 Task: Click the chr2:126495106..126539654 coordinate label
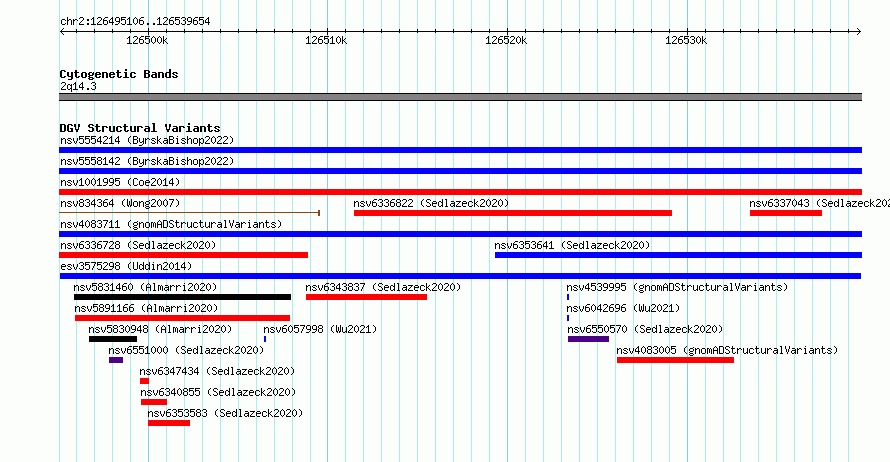pyautogui.click(x=135, y=21)
